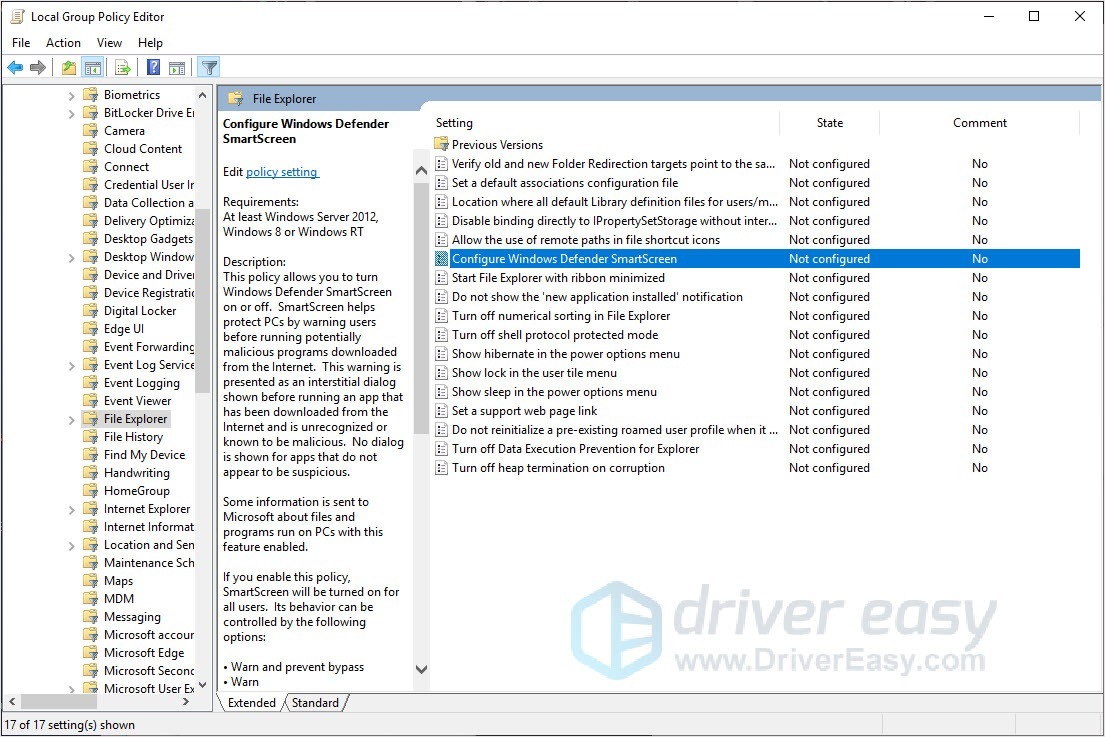Toggle the Show/Hide Console Tree icon
Image resolution: width=1105 pixels, height=737 pixels.
click(x=92, y=67)
